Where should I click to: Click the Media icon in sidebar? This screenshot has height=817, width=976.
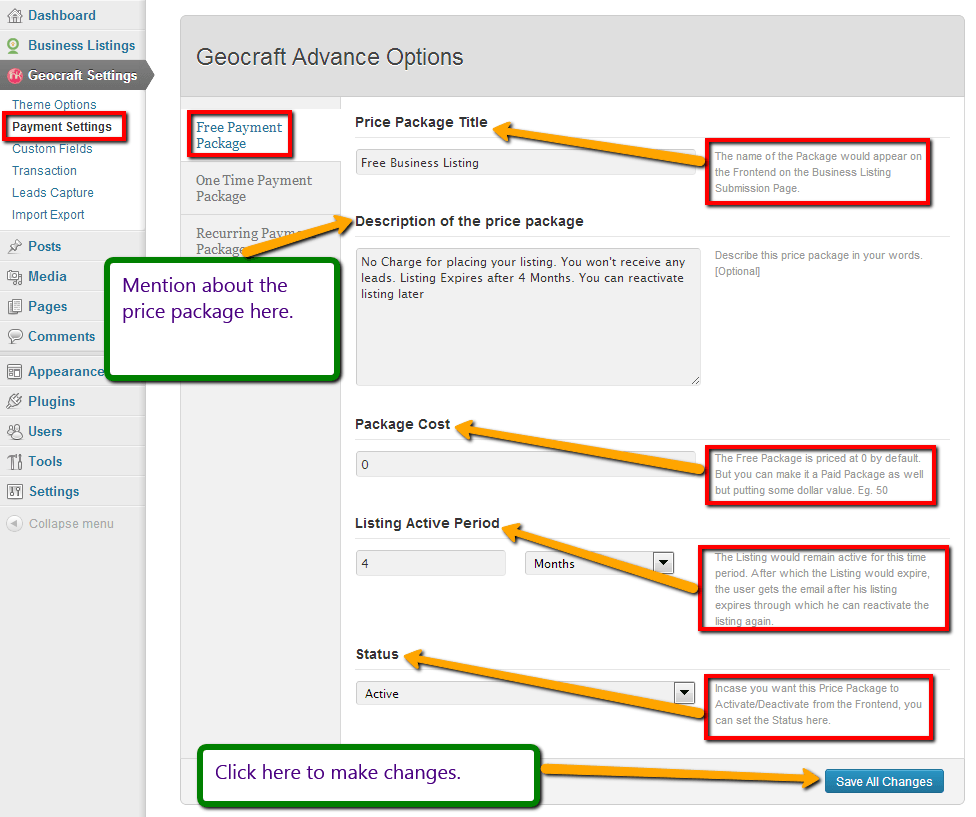point(14,276)
